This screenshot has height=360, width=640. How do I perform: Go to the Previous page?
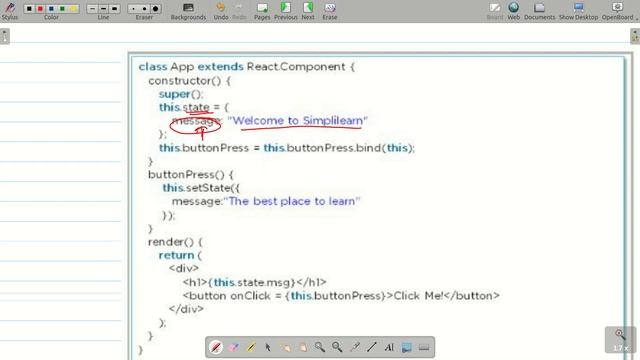click(286, 11)
